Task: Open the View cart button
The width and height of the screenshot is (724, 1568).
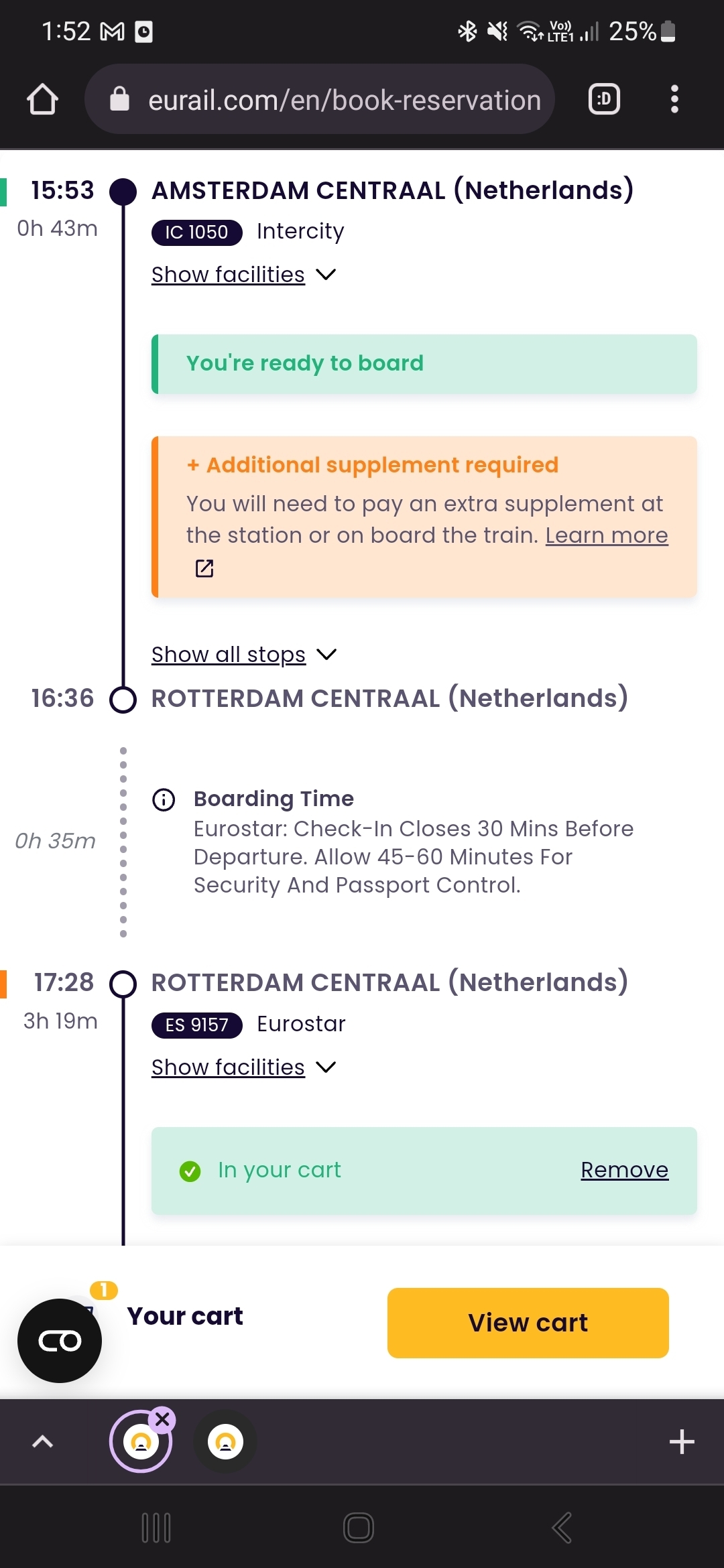Action: click(x=528, y=1323)
